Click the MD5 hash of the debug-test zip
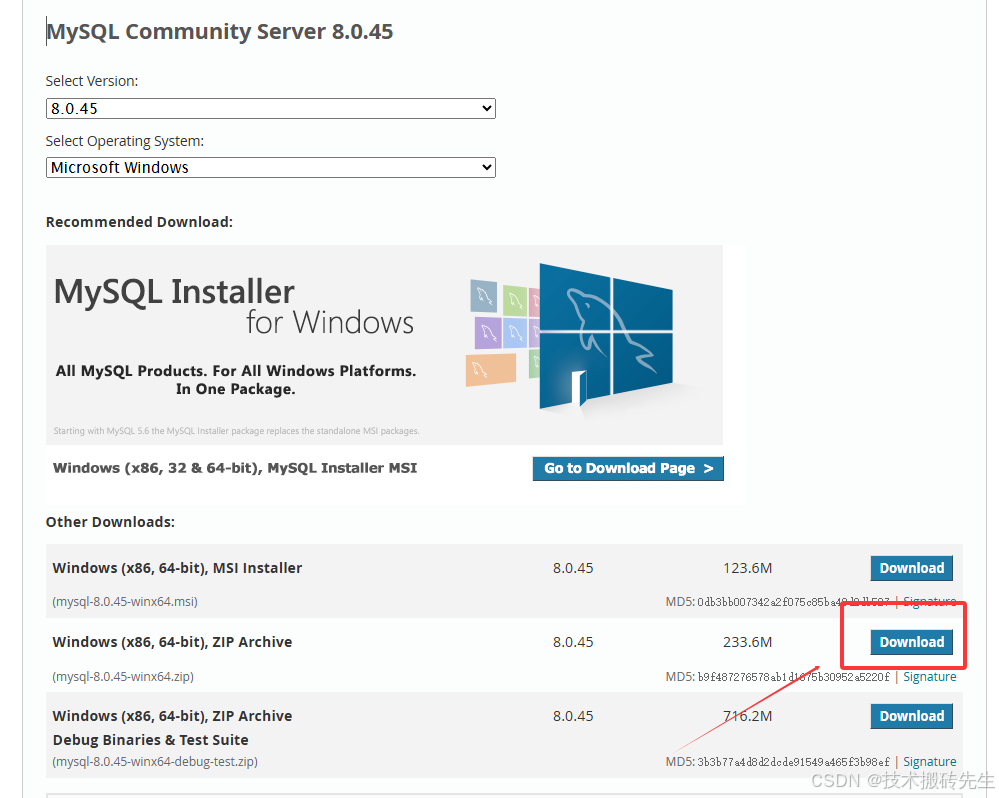This screenshot has width=999, height=798. 793,762
